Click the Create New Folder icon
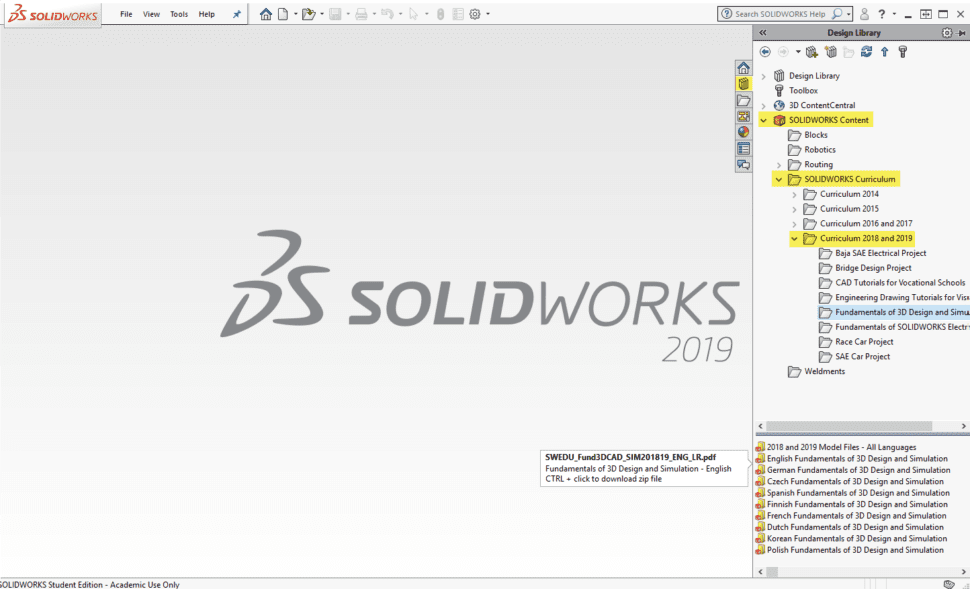The image size is (970, 589). [849, 52]
